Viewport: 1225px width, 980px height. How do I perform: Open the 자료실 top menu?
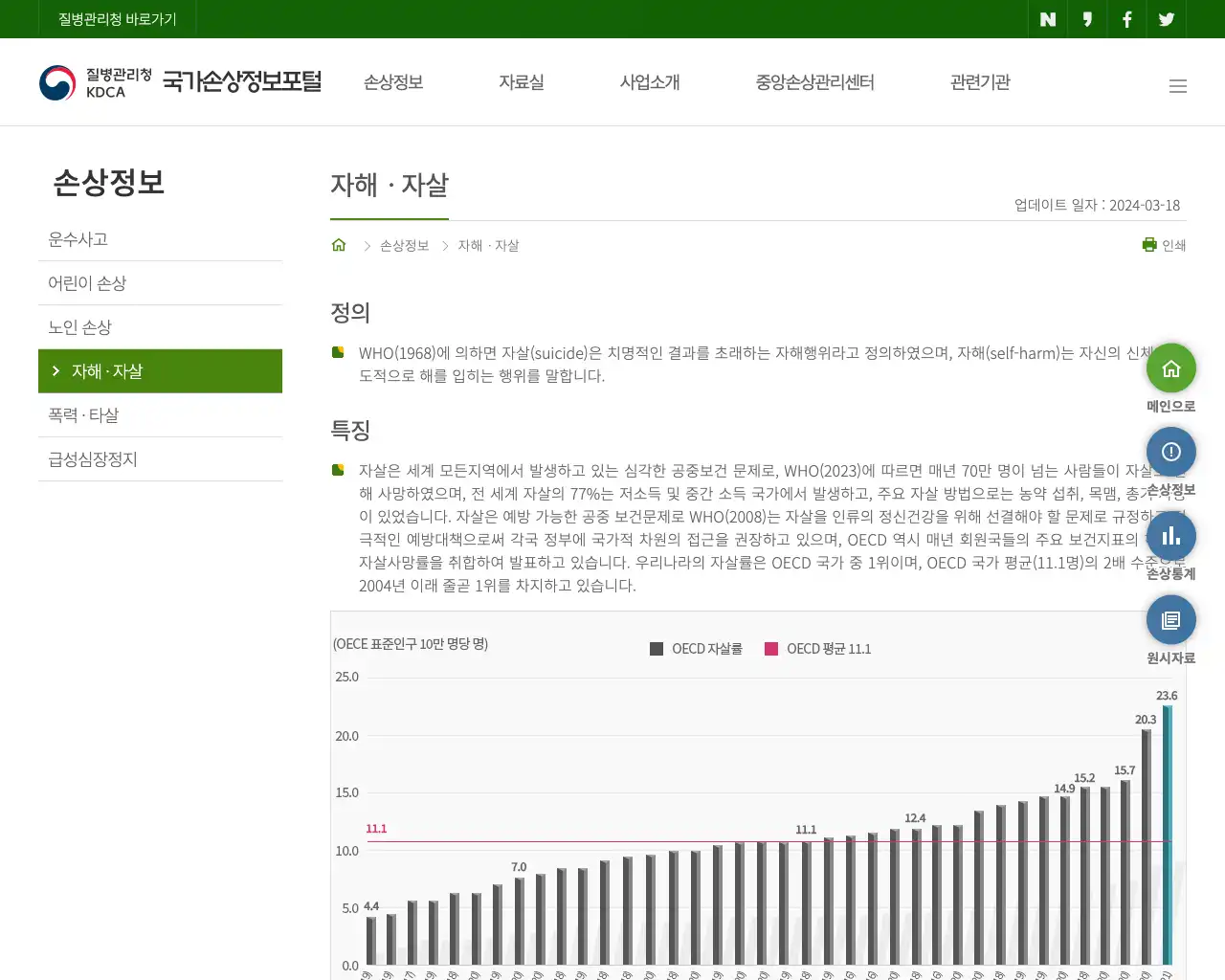[x=522, y=82]
